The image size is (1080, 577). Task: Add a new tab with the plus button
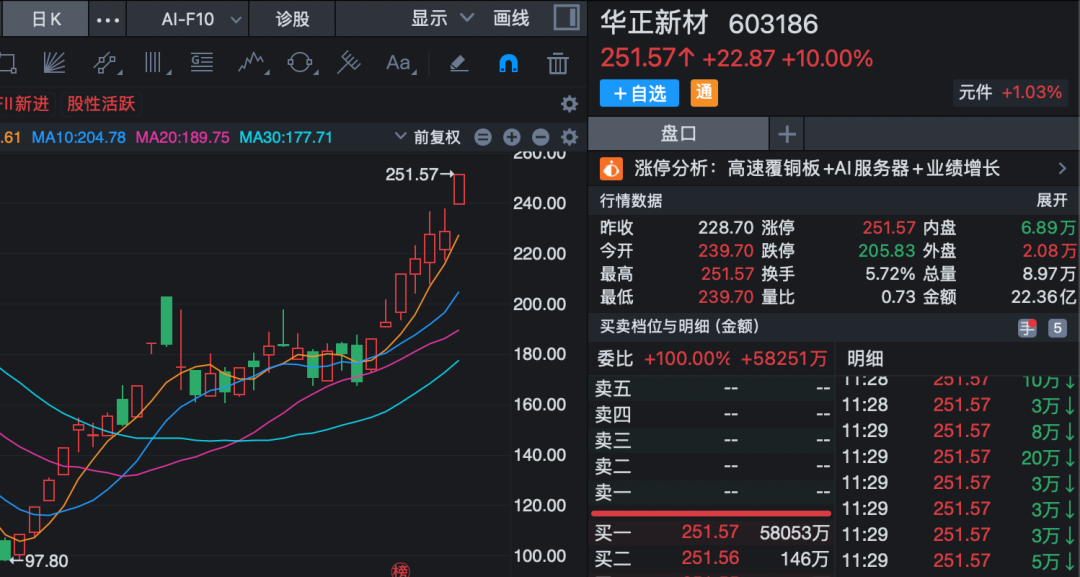click(787, 134)
